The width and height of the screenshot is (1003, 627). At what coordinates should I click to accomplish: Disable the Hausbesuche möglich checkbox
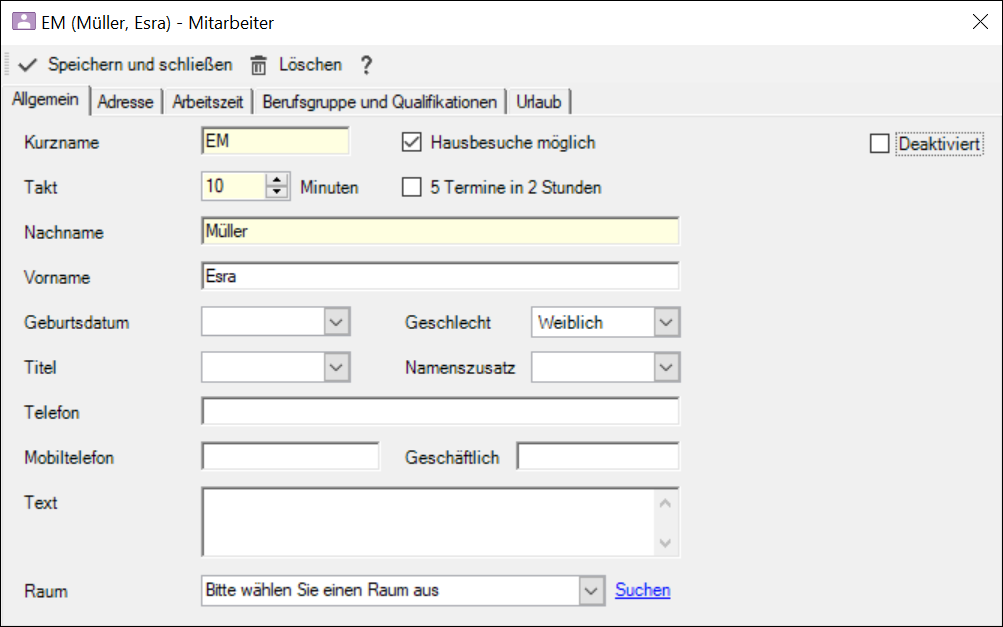click(411, 142)
